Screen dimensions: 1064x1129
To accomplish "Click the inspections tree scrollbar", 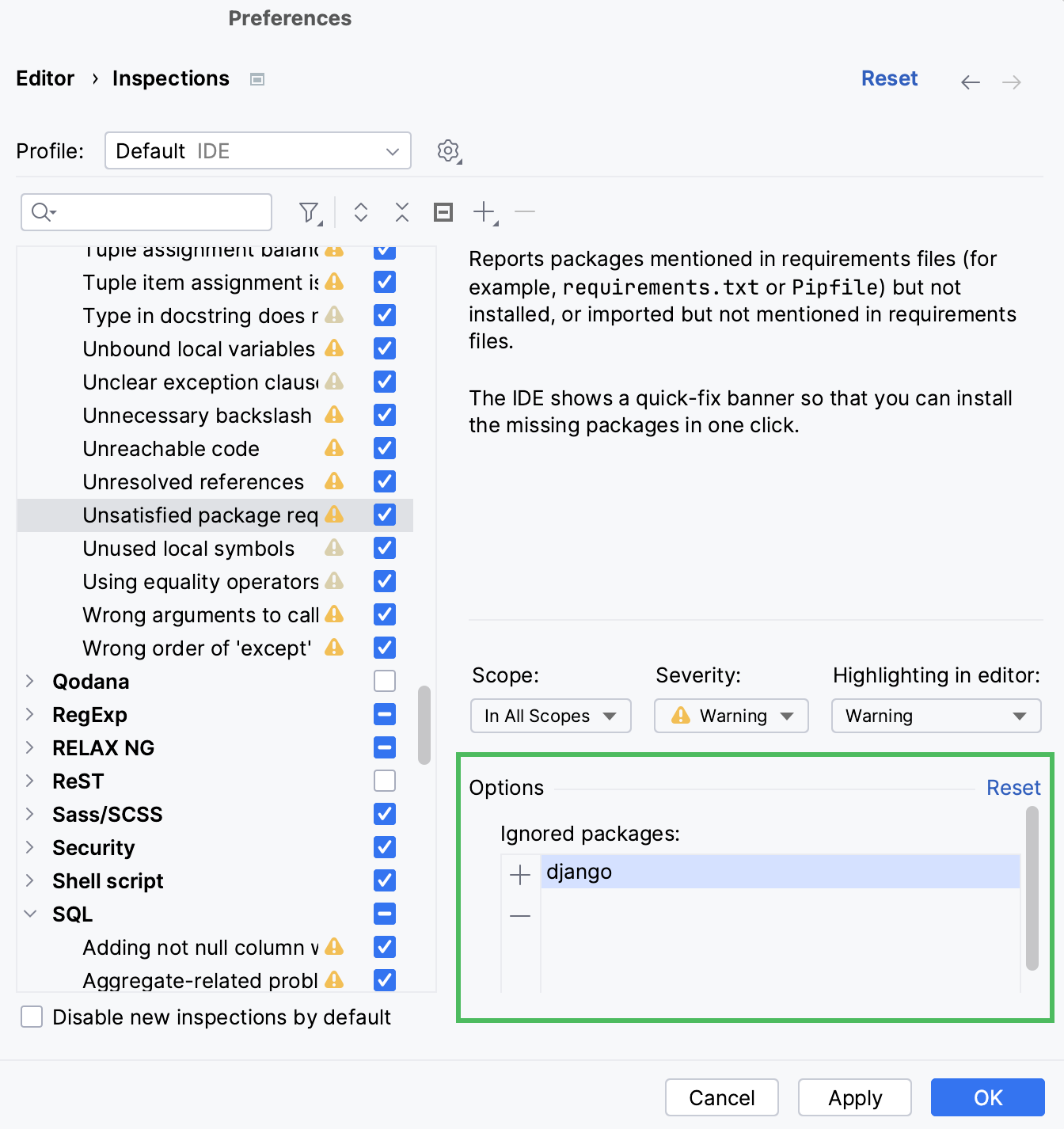I will [424, 724].
